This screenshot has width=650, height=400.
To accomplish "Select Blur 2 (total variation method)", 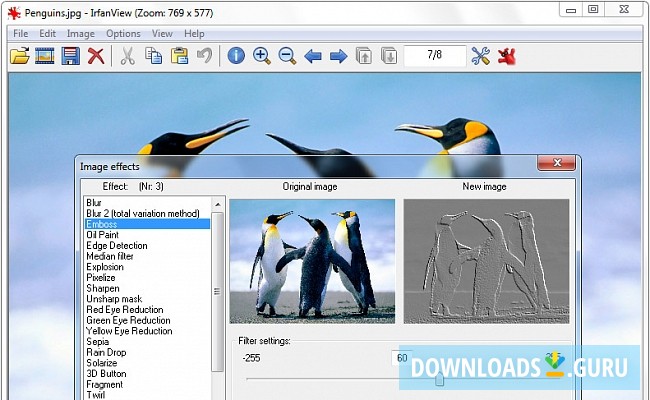I will click(147, 213).
